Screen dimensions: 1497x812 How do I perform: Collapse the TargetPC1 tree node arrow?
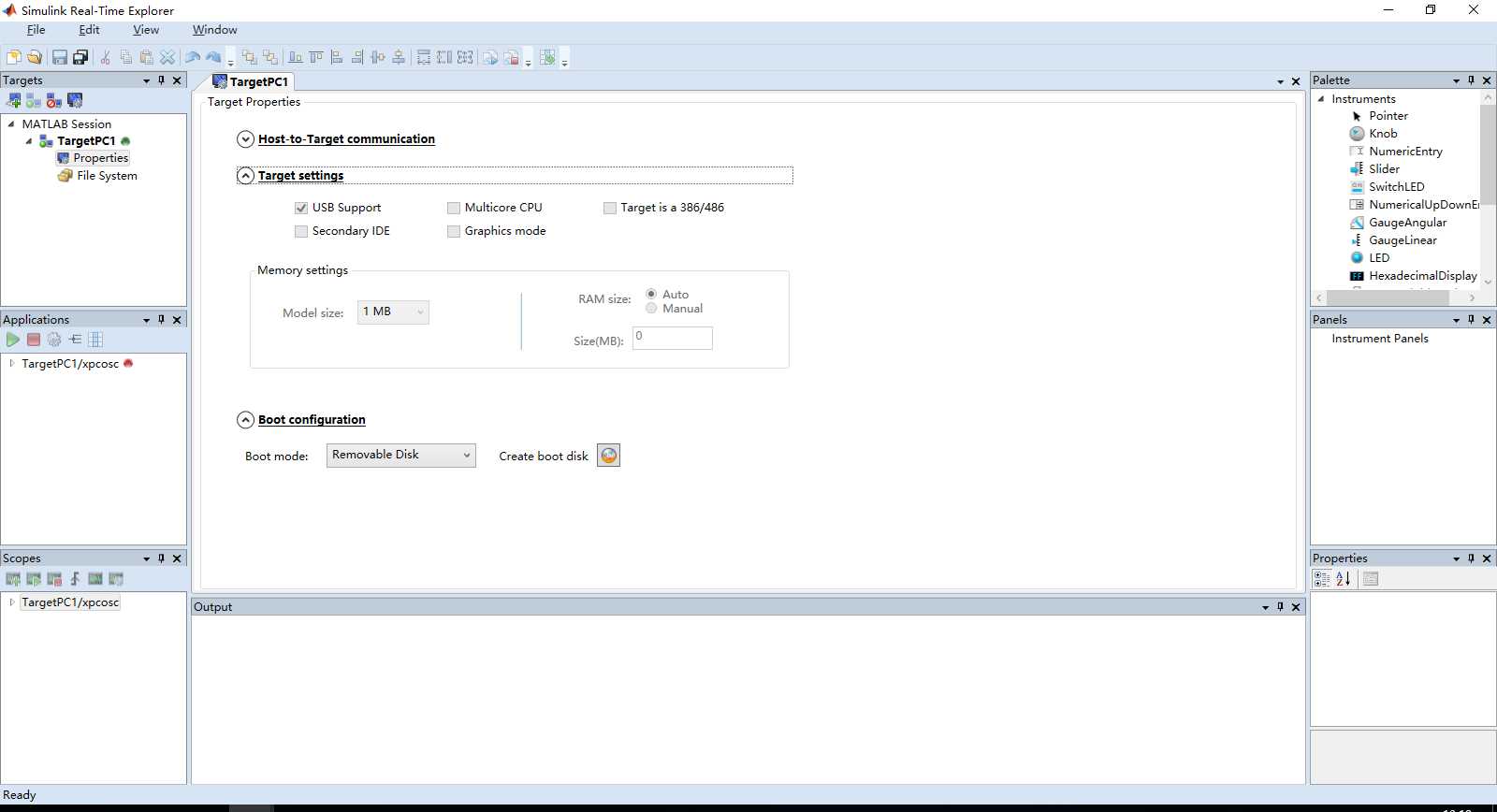[29, 141]
